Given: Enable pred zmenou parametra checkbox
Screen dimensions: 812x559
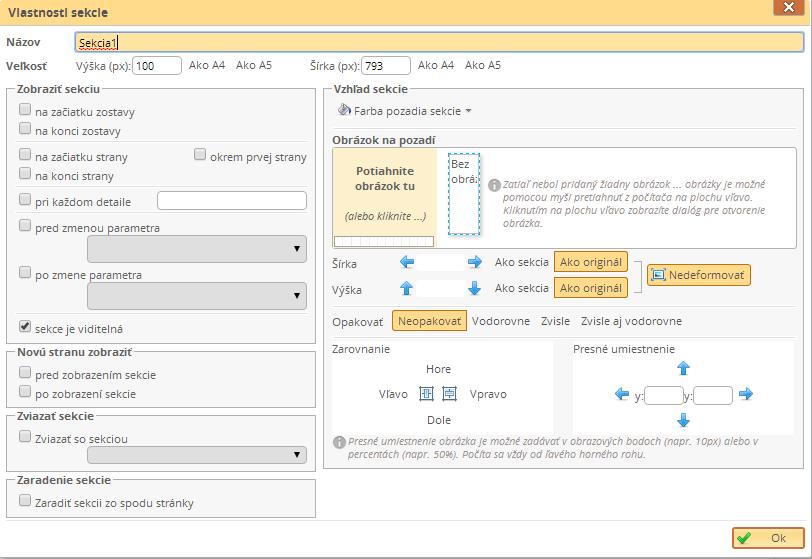Looking at the screenshot, I should [25, 225].
